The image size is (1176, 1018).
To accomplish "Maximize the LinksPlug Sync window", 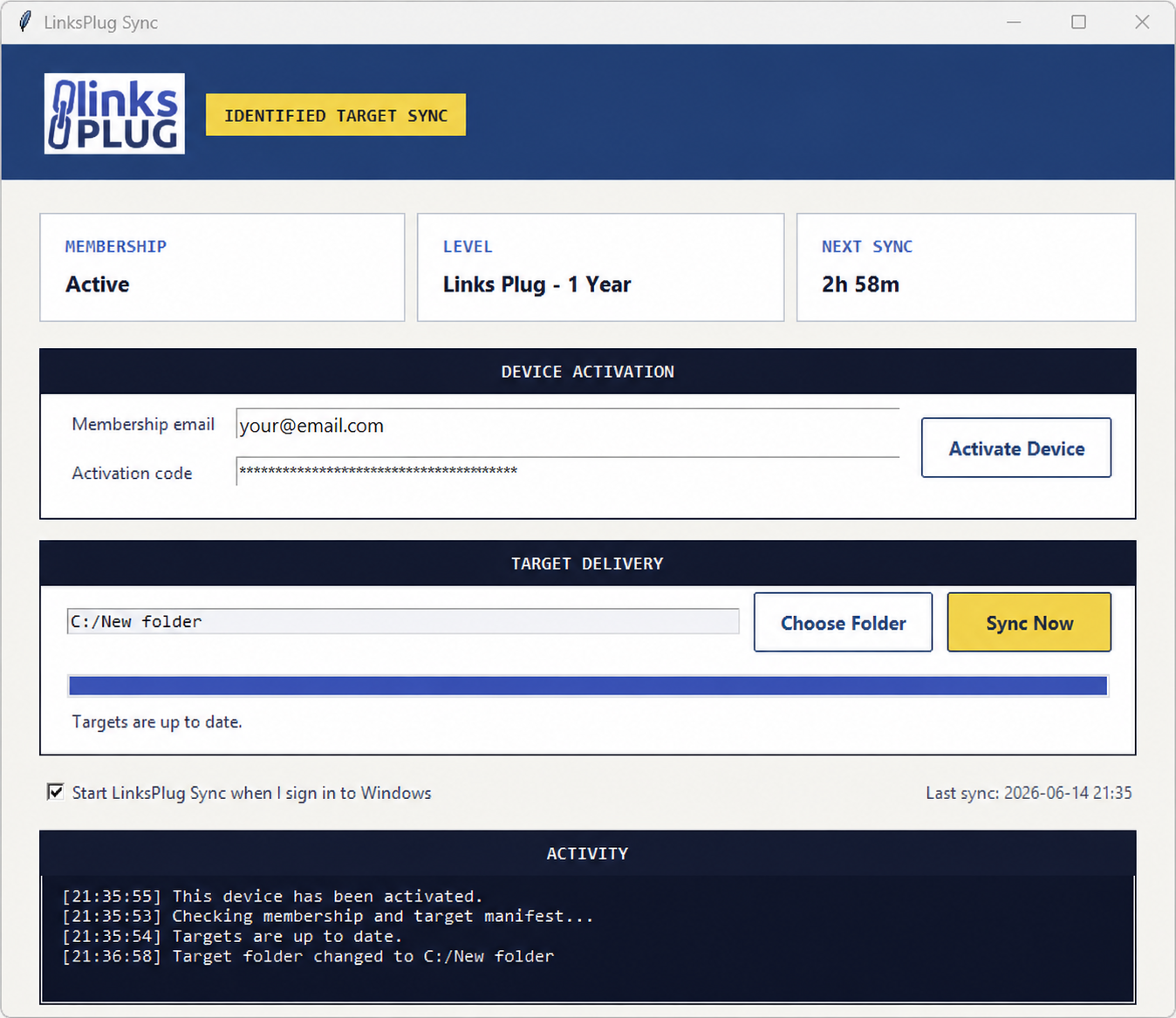I will point(1078,22).
